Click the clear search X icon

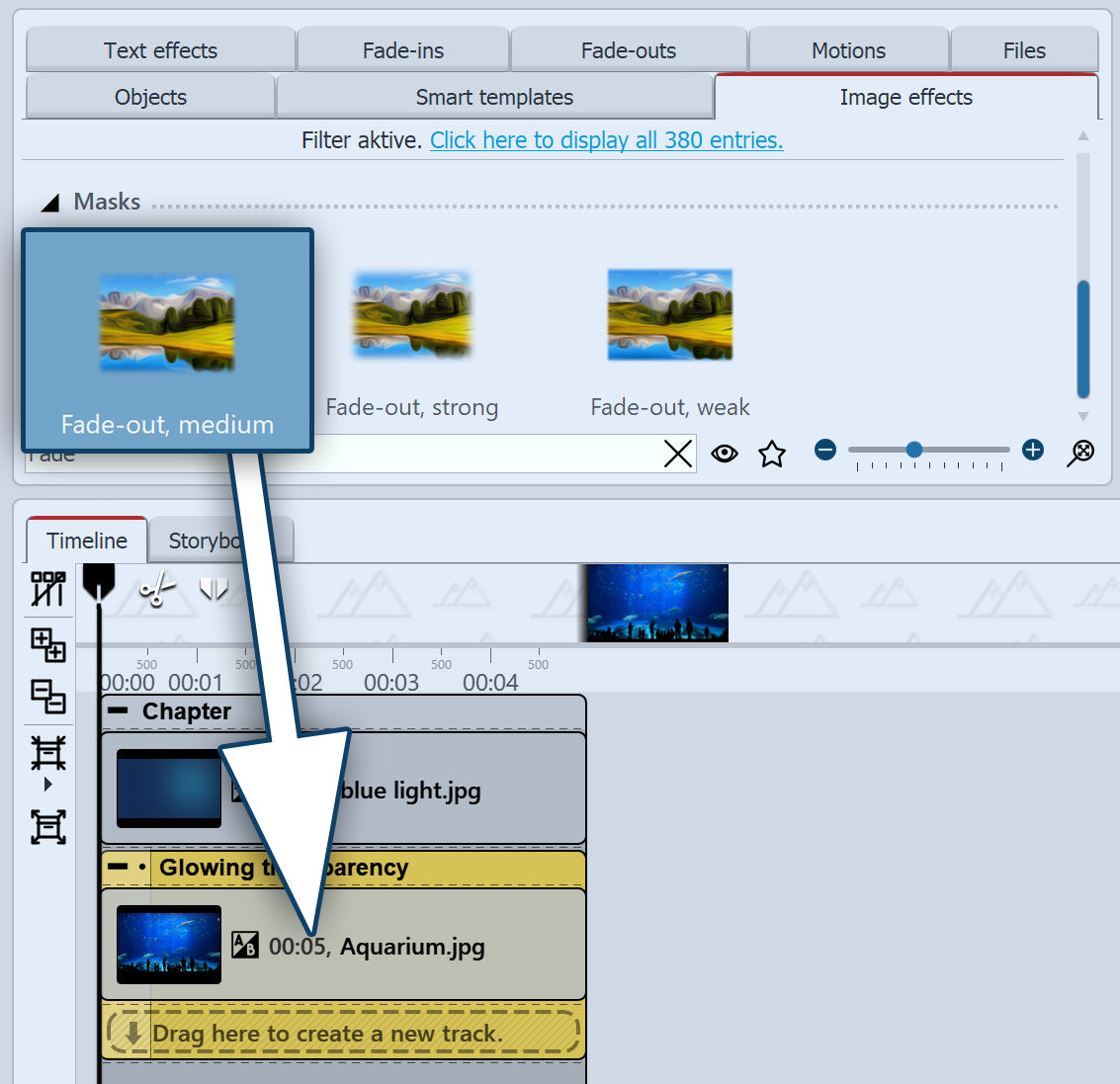pos(678,454)
